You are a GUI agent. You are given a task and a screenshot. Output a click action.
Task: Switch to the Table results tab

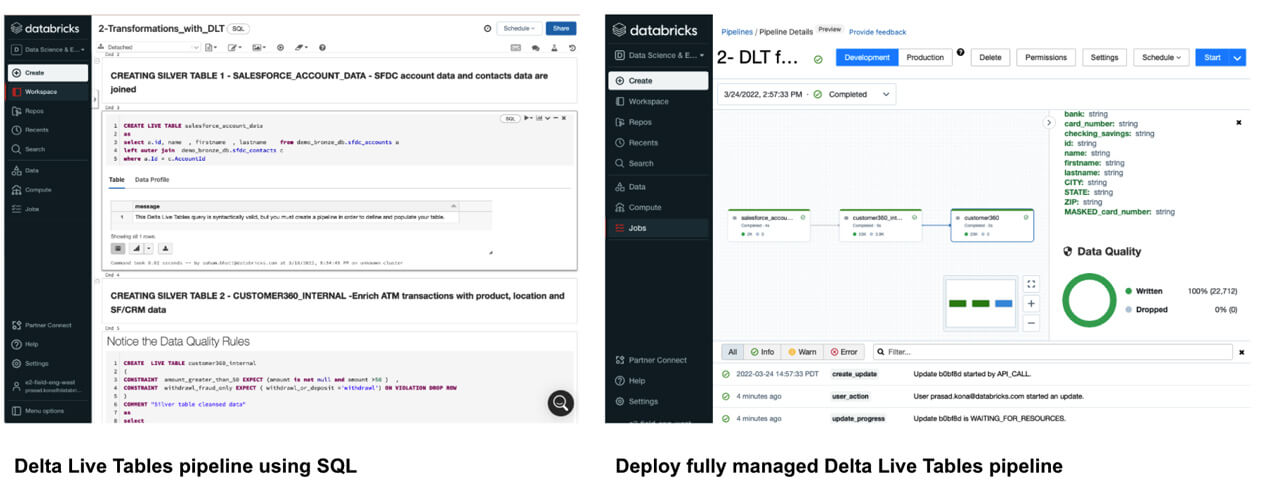(x=116, y=180)
